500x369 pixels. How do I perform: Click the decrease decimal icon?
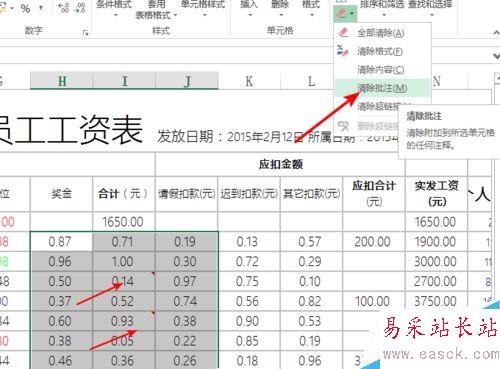[x=80, y=8]
